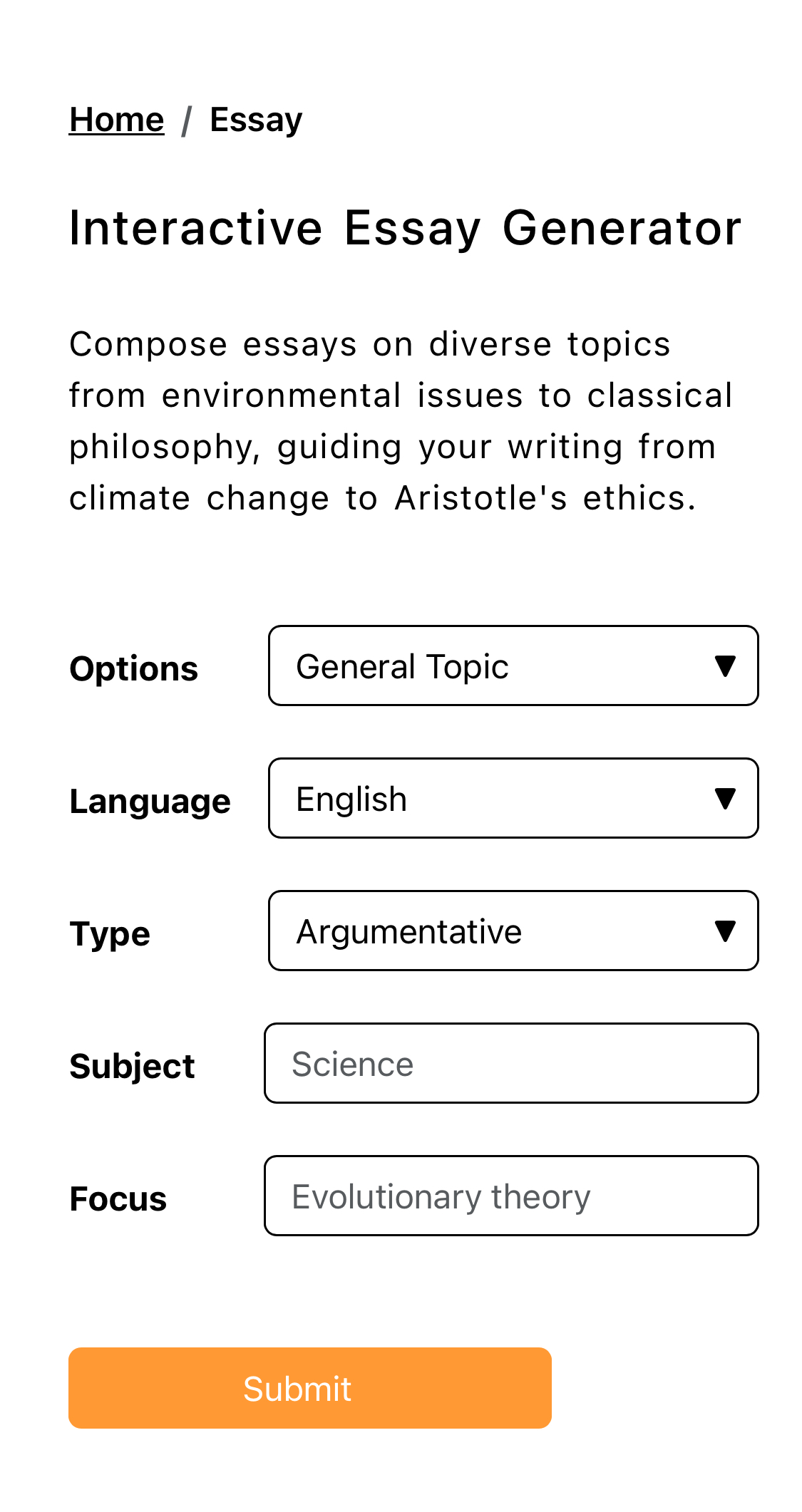Click the arrow icon in Options dropdown

[x=725, y=666]
